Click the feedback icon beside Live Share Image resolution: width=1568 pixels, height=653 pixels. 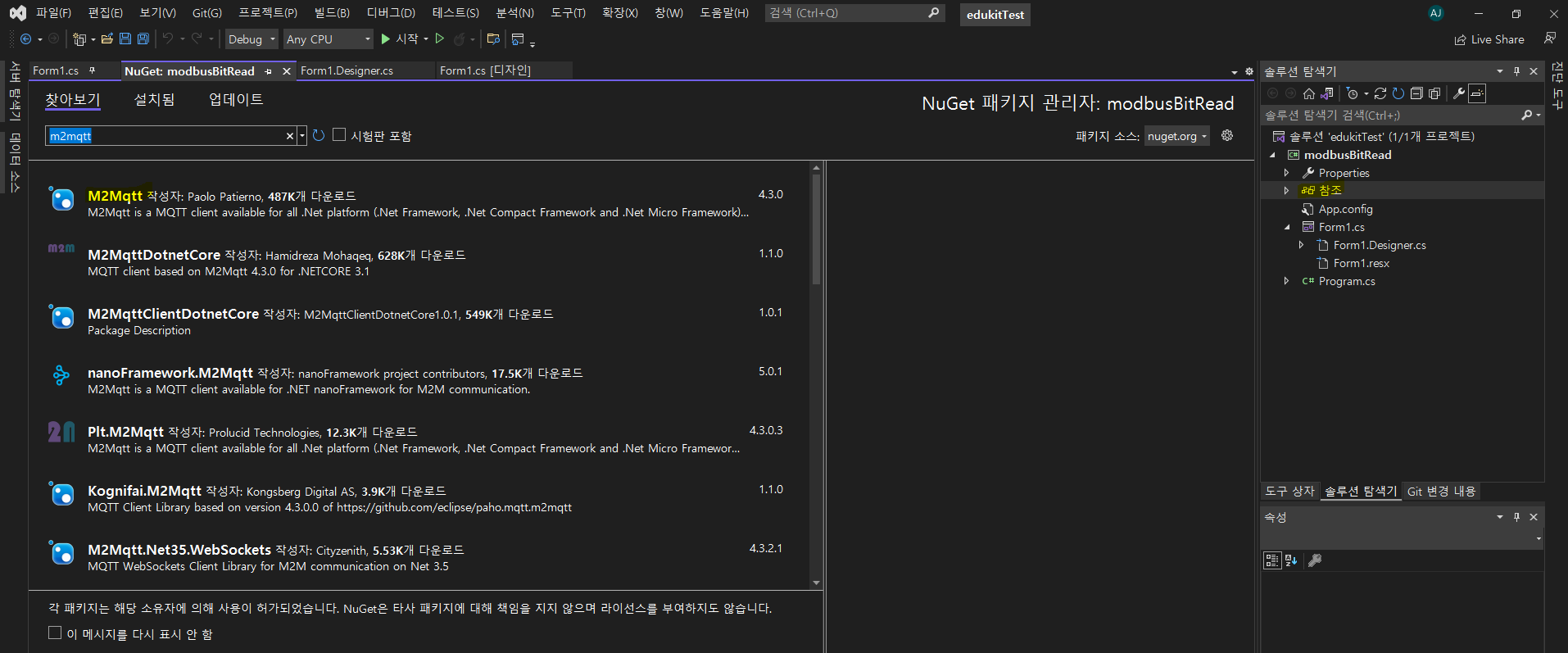coord(1550,39)
